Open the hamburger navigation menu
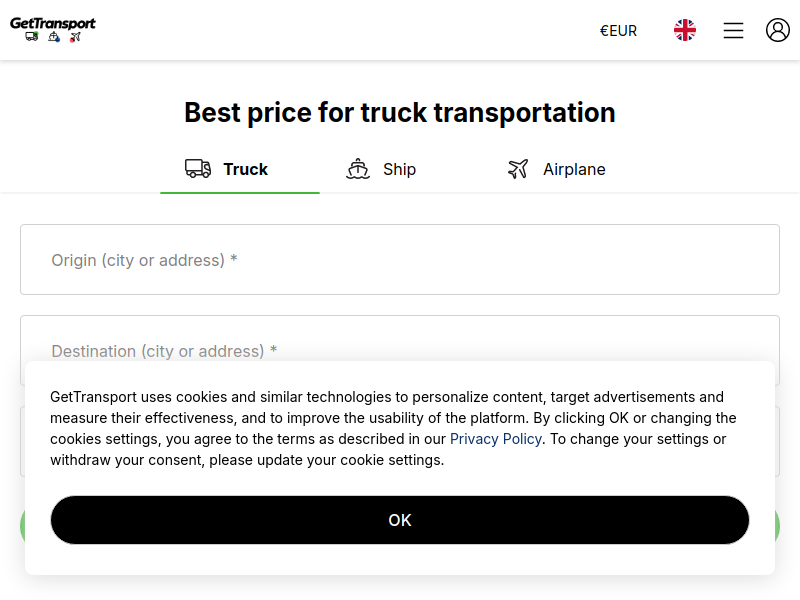 (x=733, y=30)
